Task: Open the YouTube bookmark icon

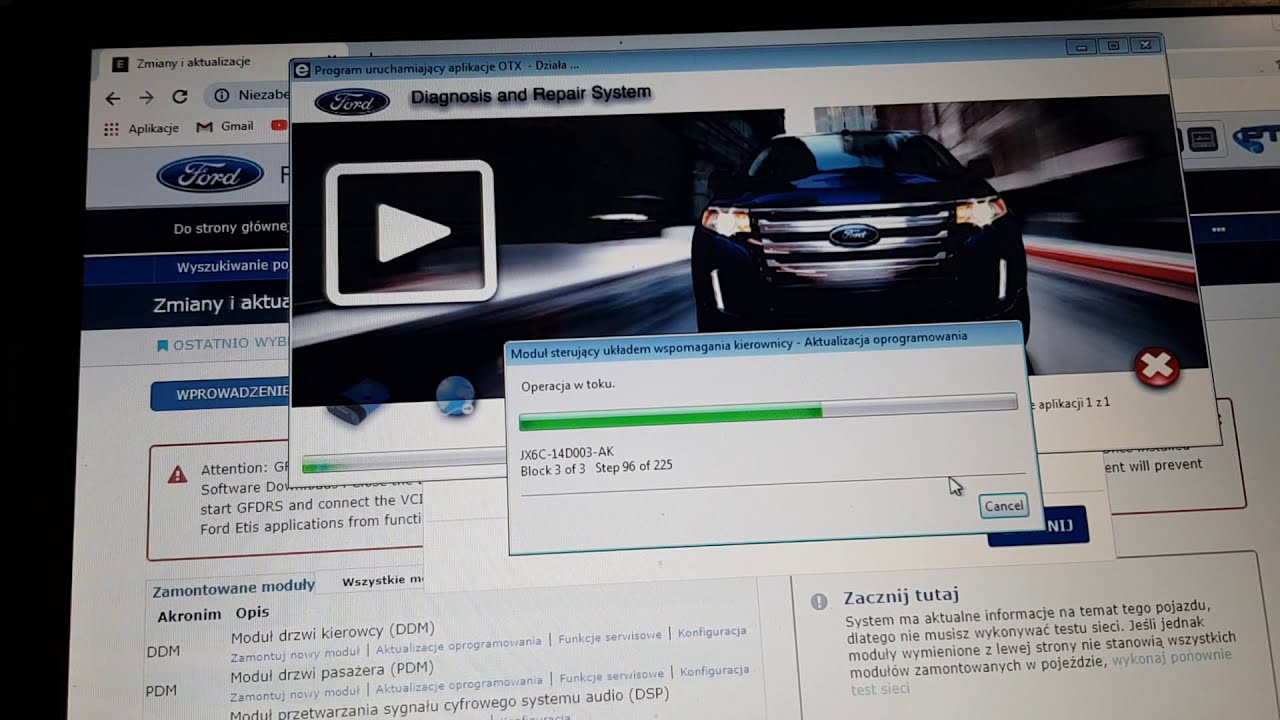Action: (x=279, y=126)
